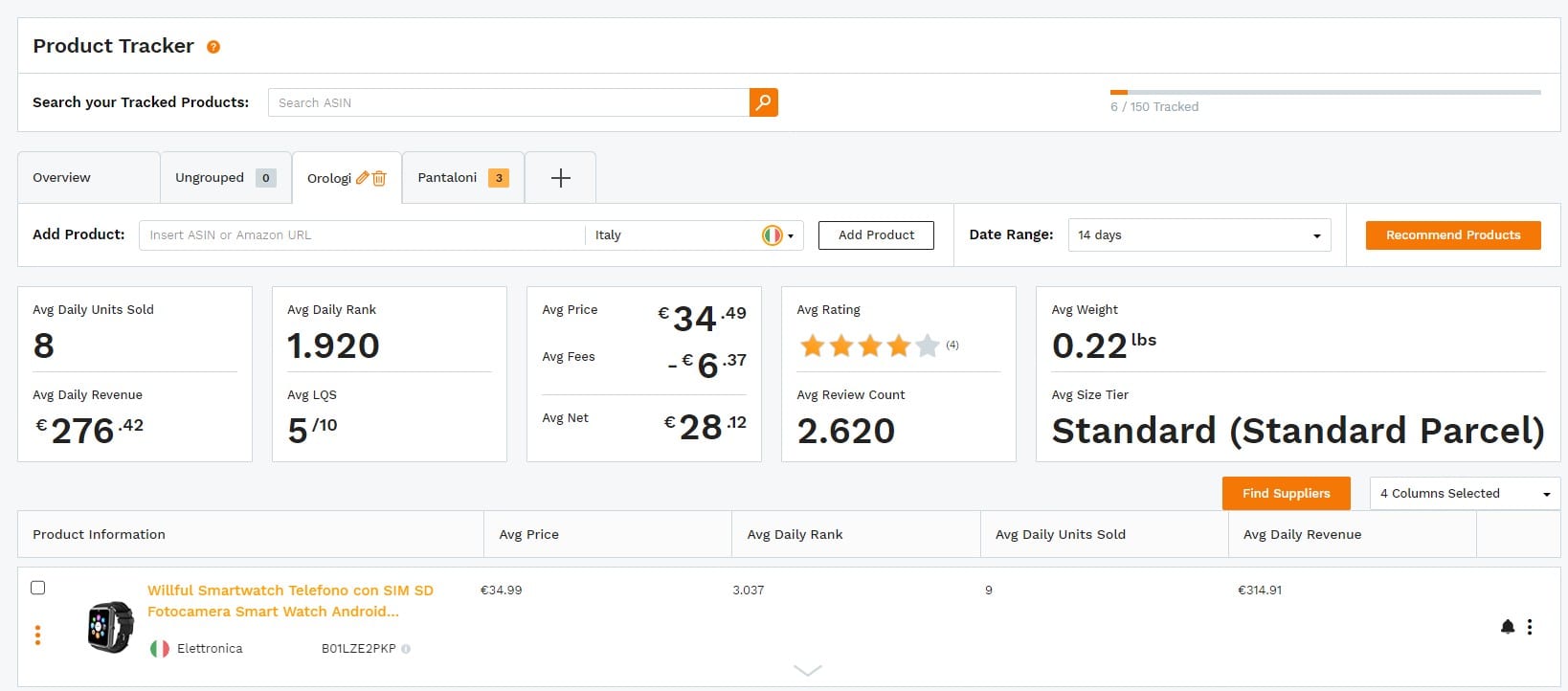Expand product row details chevron
The width and height of the screenshot is (1568, 691).
tap(807, 671)
